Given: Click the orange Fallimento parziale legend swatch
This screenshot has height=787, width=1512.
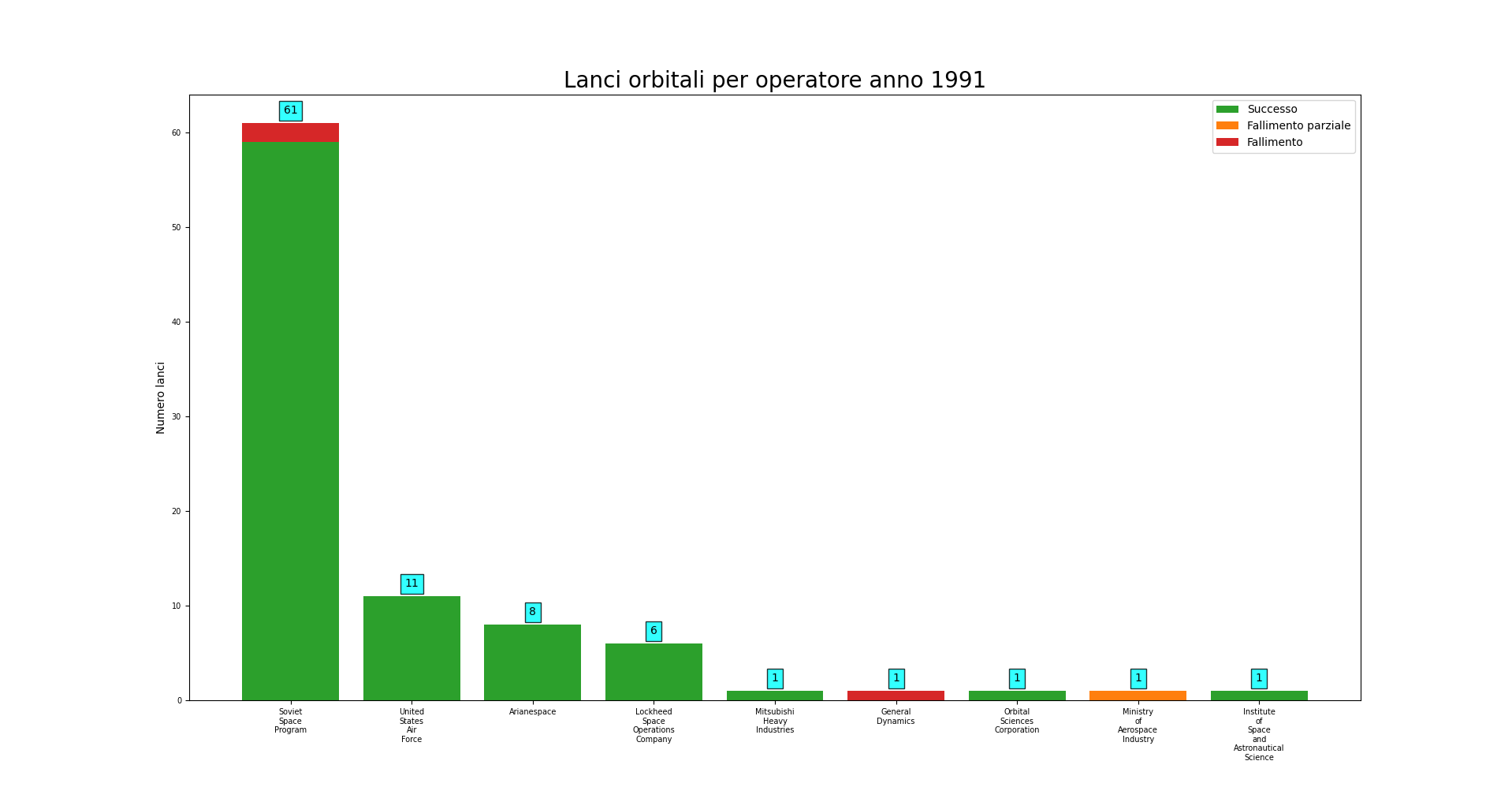Looking at the screenshot, I should [1227, 126].
